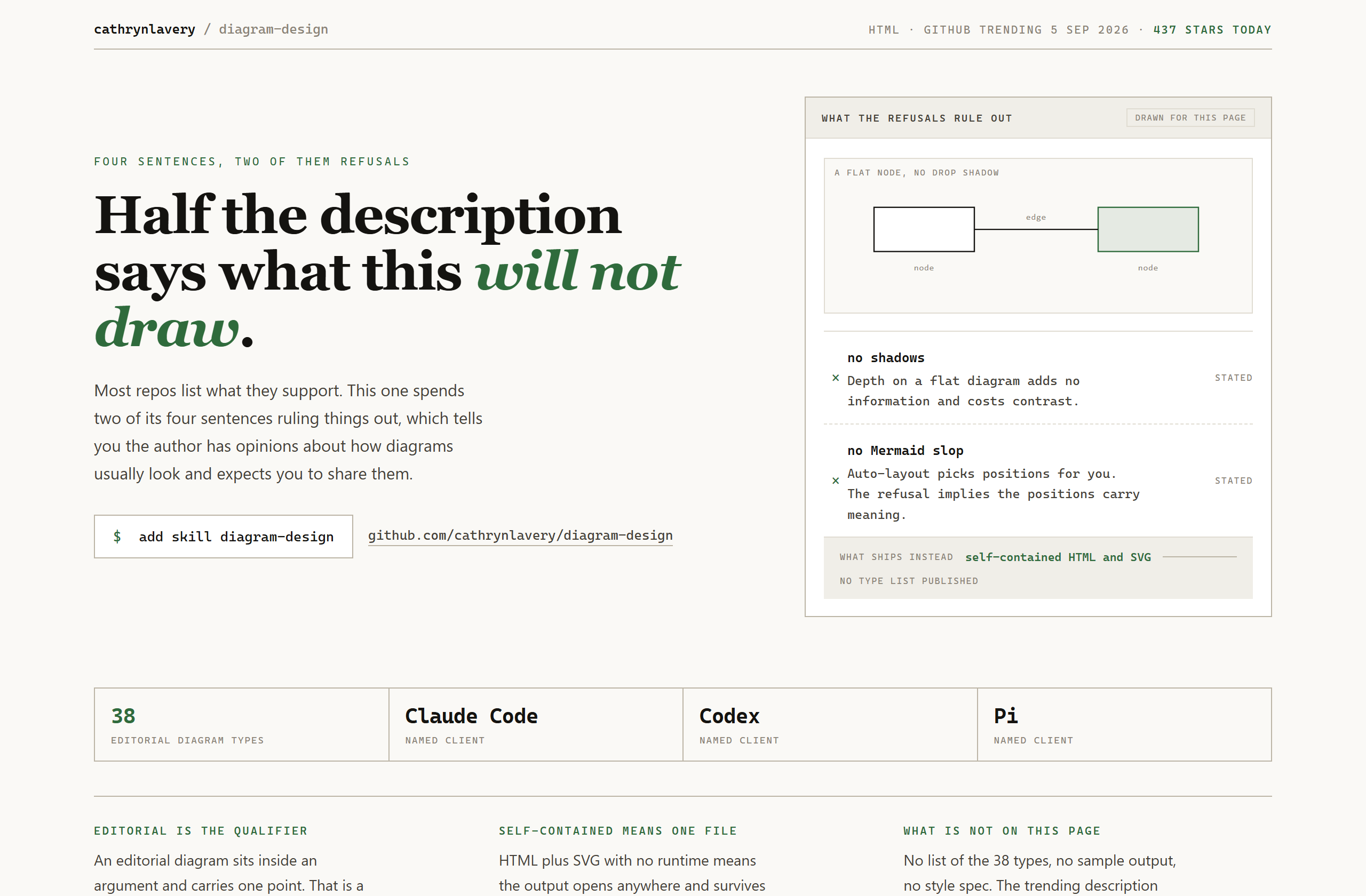
Task: Click self-contained HTML and SVG text
Action: [1058, 557]
